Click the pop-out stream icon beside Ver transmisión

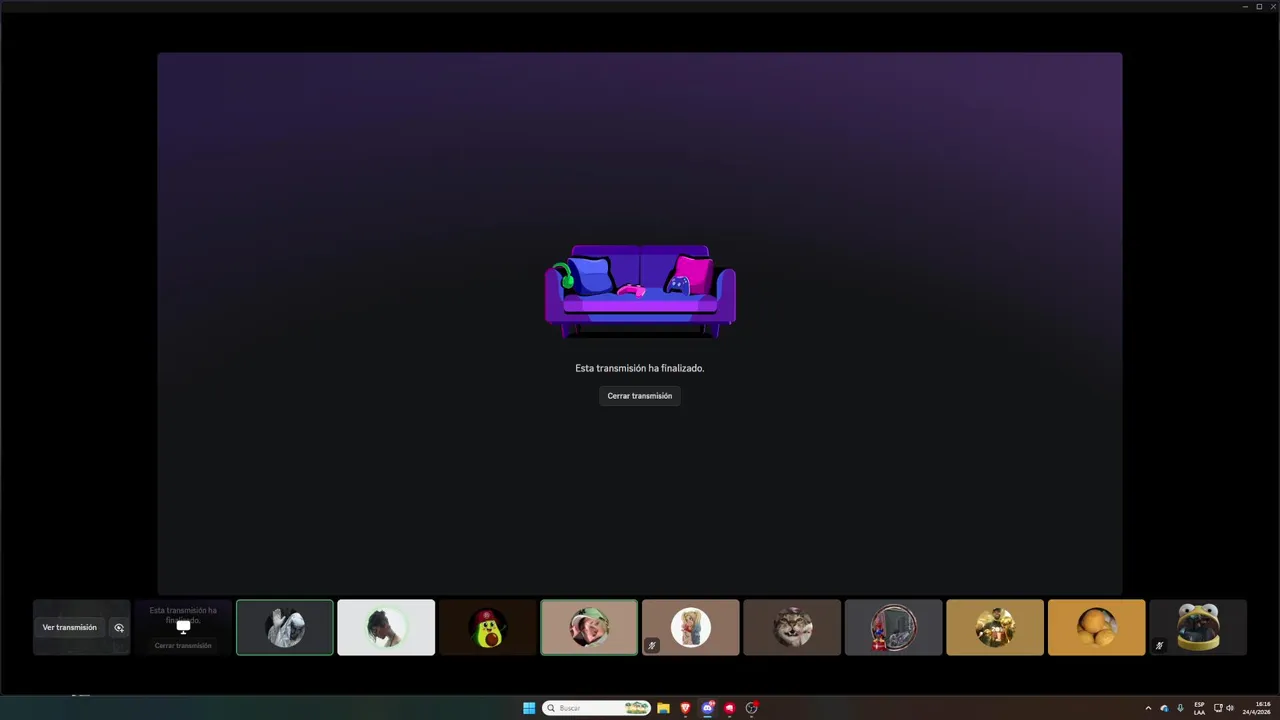click(x=119, y=628)
